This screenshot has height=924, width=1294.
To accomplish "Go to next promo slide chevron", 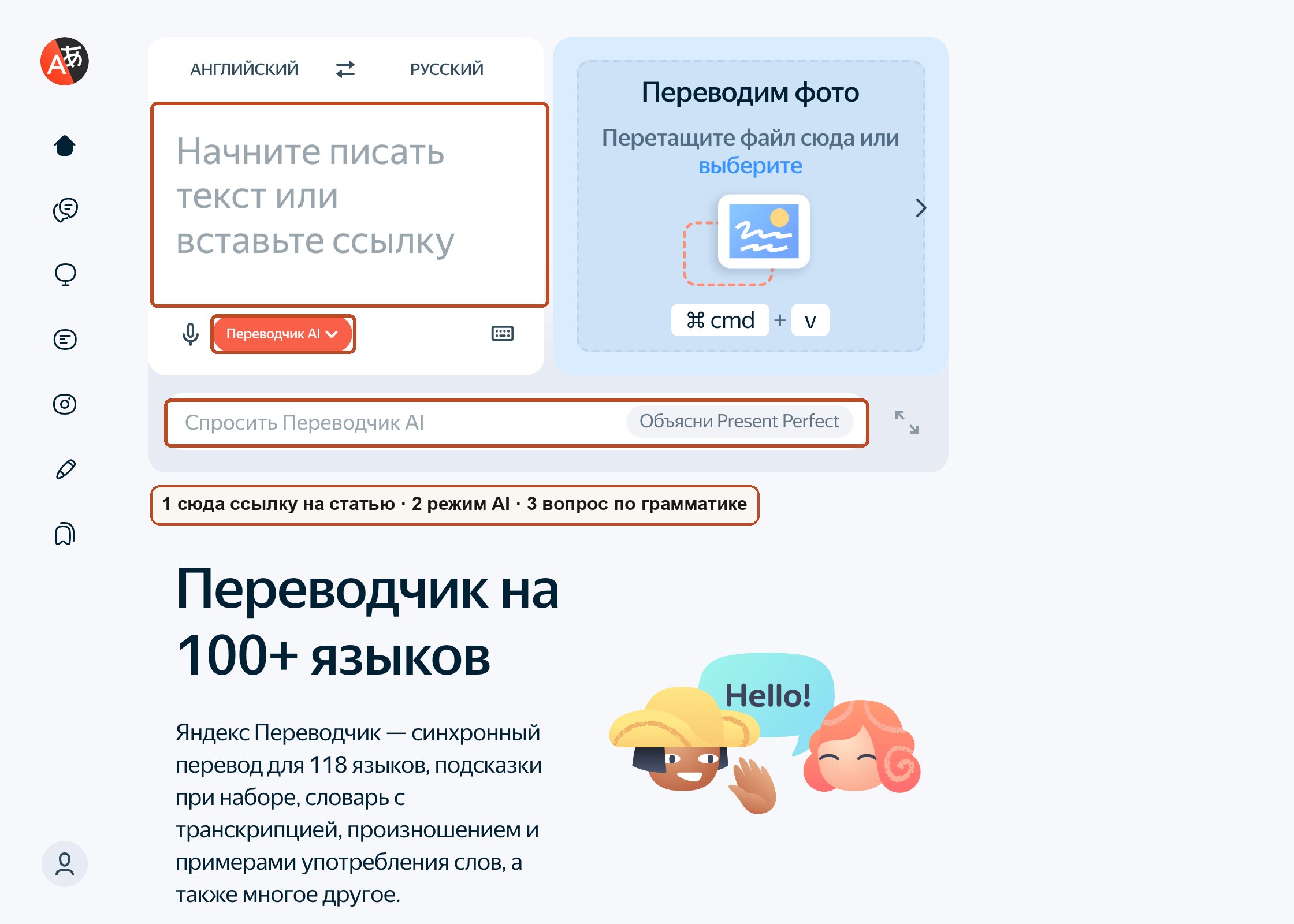I will point(921,208).
